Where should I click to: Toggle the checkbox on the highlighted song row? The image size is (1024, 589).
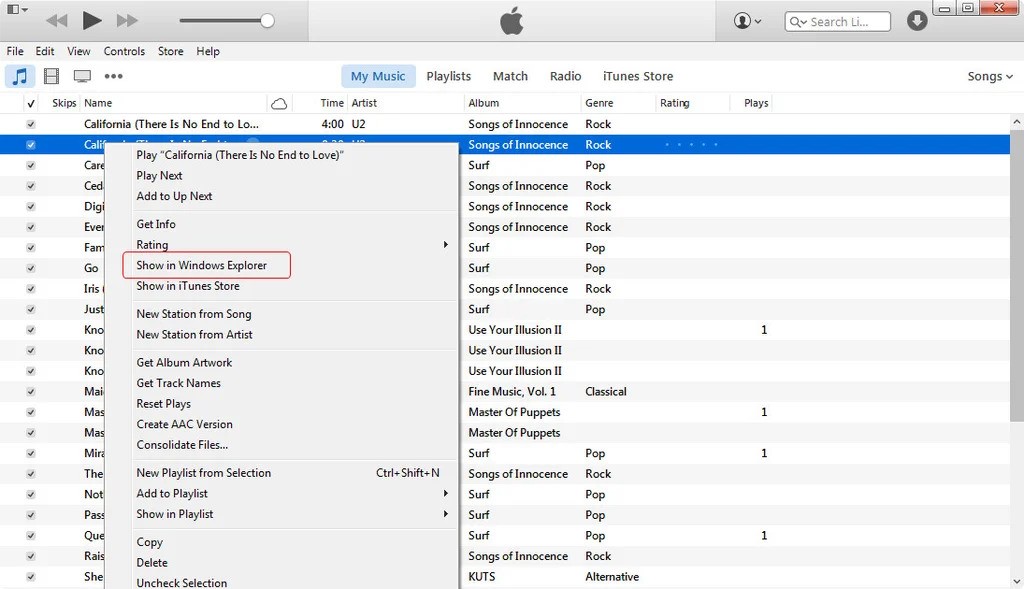click(31, 144)
